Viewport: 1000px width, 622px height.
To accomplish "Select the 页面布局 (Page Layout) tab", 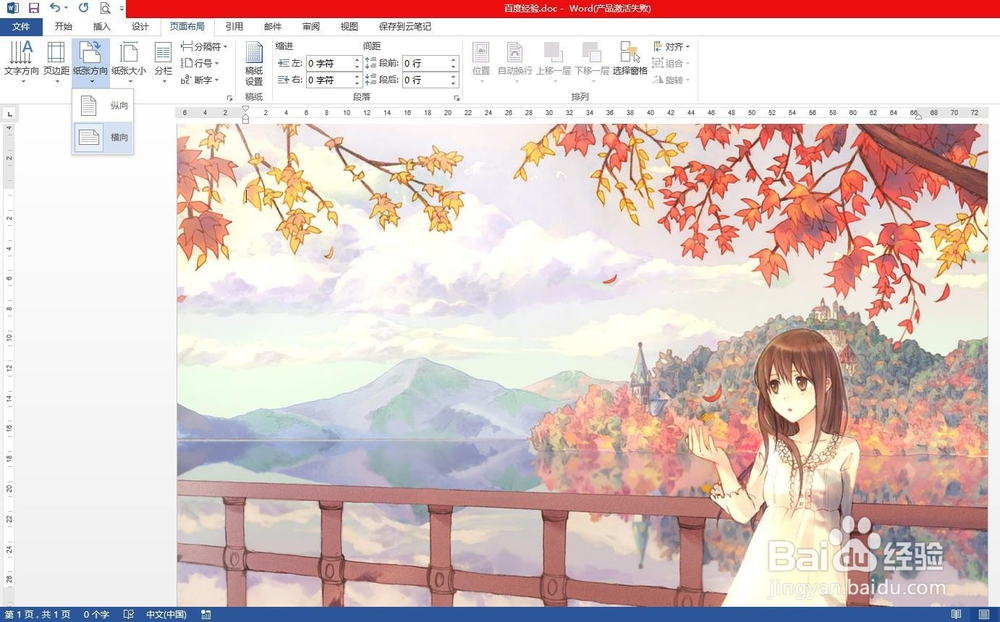I will click(187, 27).
